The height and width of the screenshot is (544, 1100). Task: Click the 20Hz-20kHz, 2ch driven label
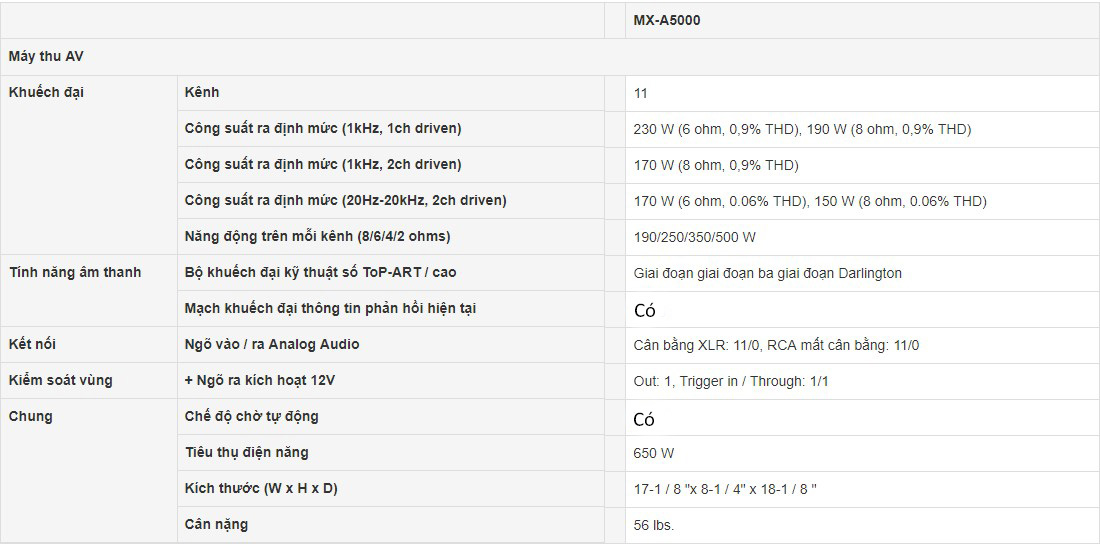click(x=345, y=201)
